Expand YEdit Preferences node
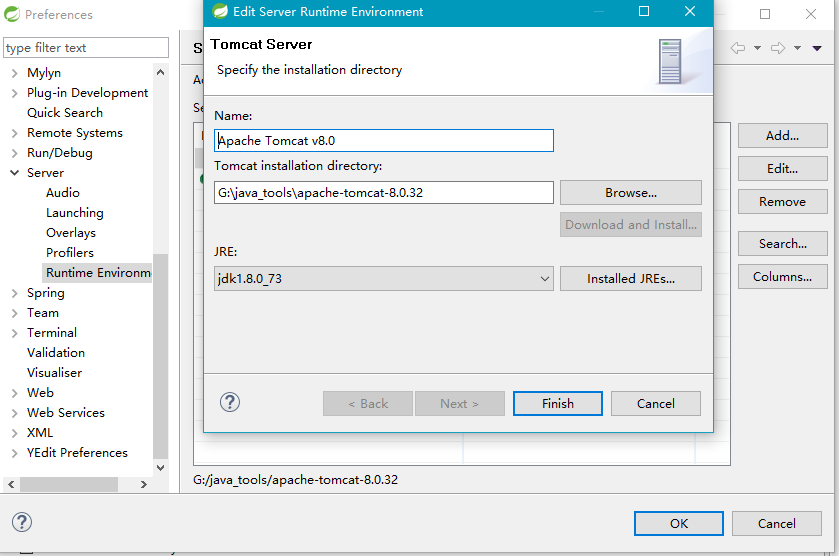The width and height of the screenshot is (839, 556). 14,453
